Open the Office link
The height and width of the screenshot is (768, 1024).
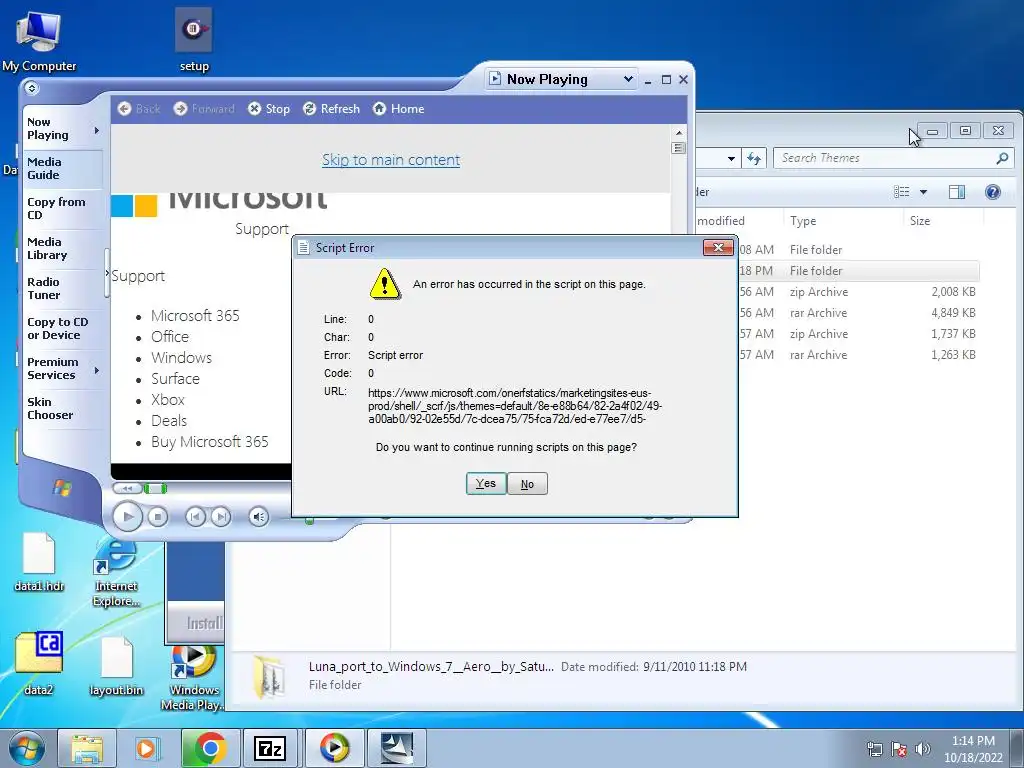point(170,336)
